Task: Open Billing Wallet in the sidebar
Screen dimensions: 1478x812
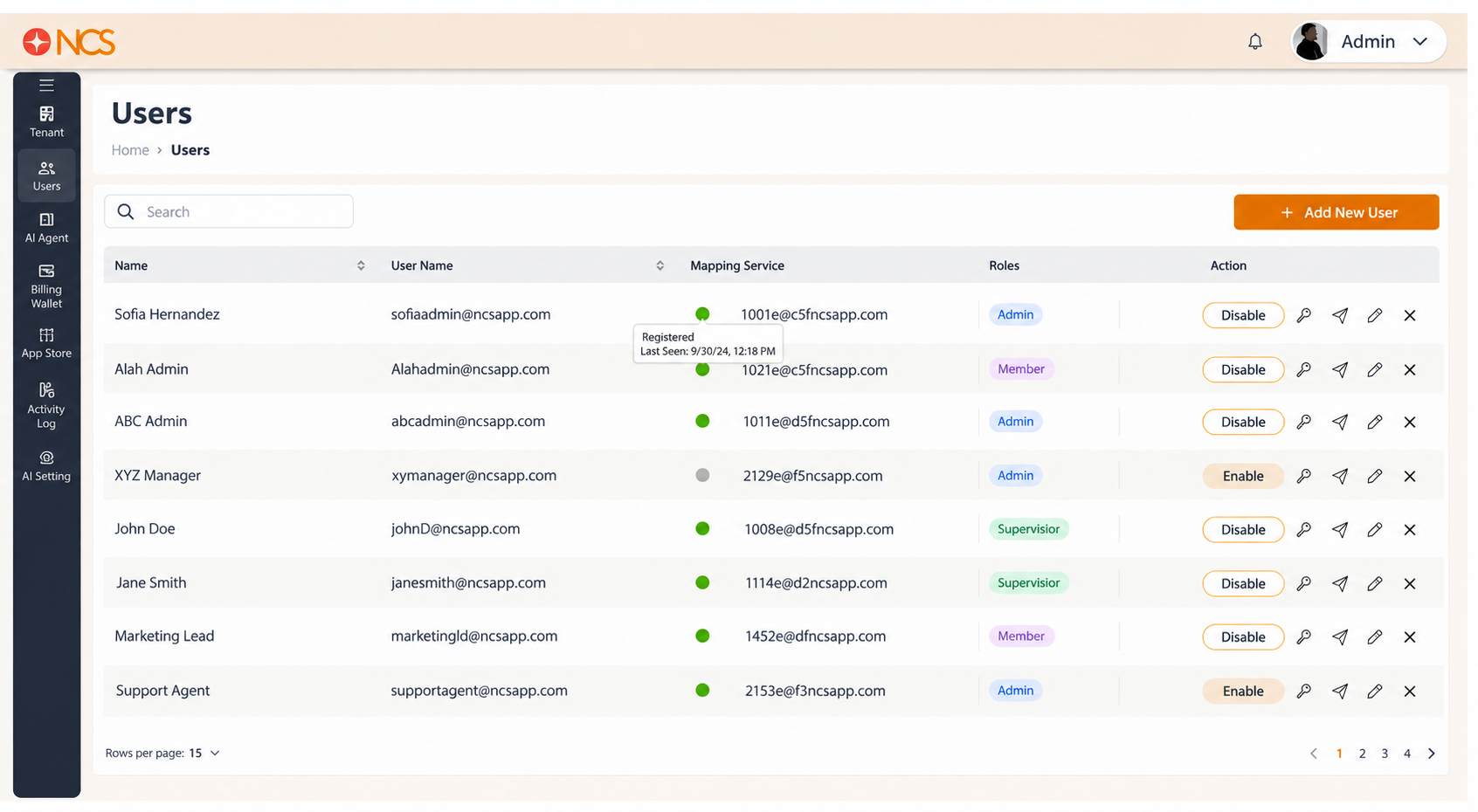Action: click(x=46, y=286)
